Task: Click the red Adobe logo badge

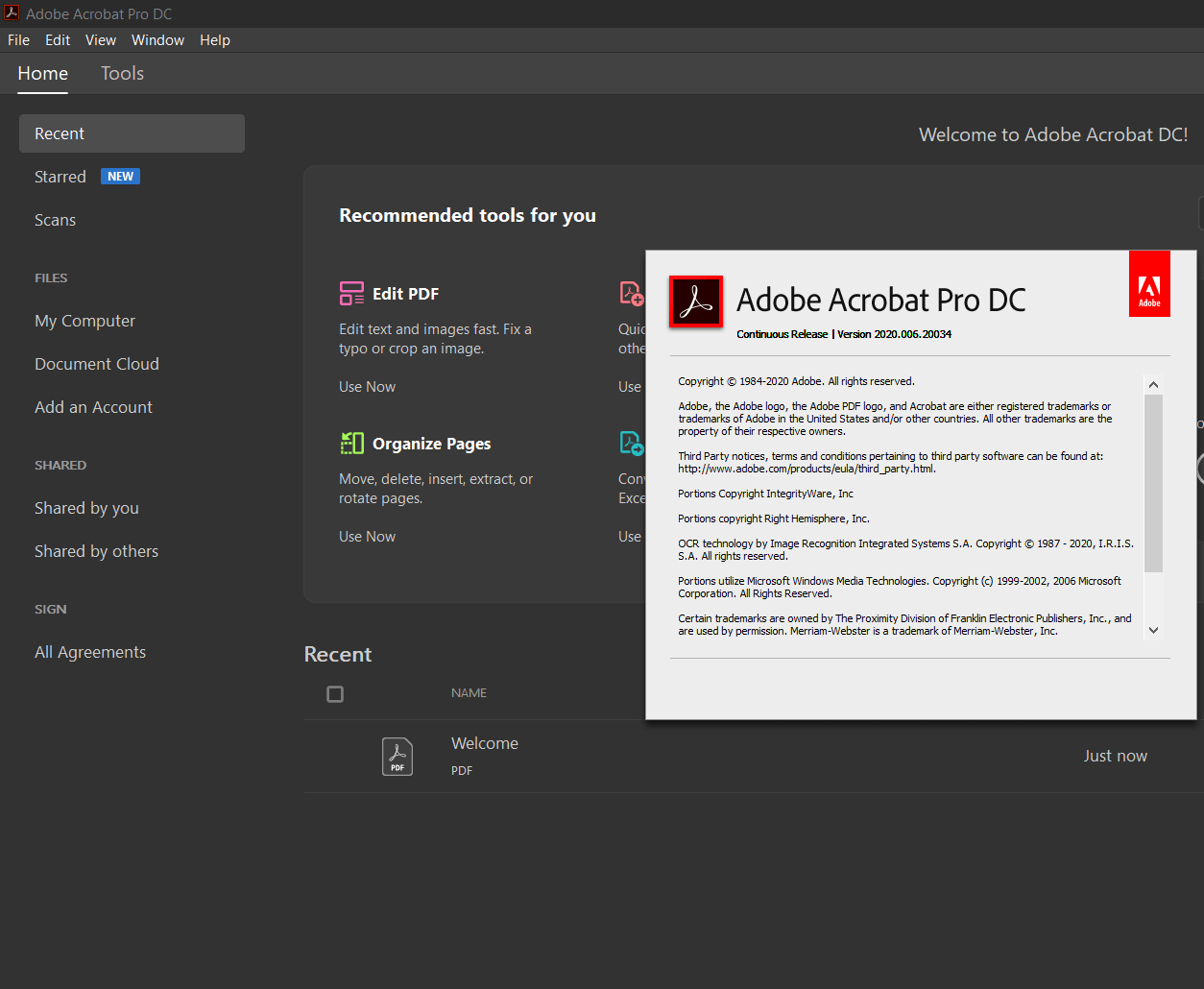Action: (x=1149, y=284)
